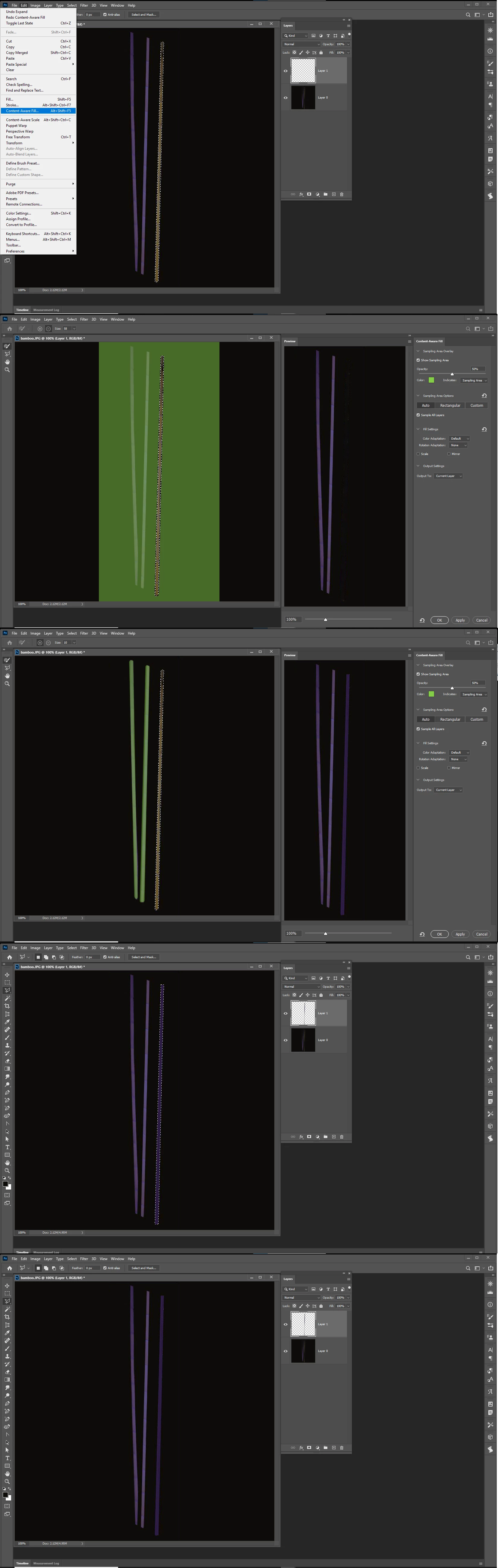The width and height of the screenshot is (498, 1568).
Task: Open Preferences submenu in the Edit menu
Action: coord(38,251)
